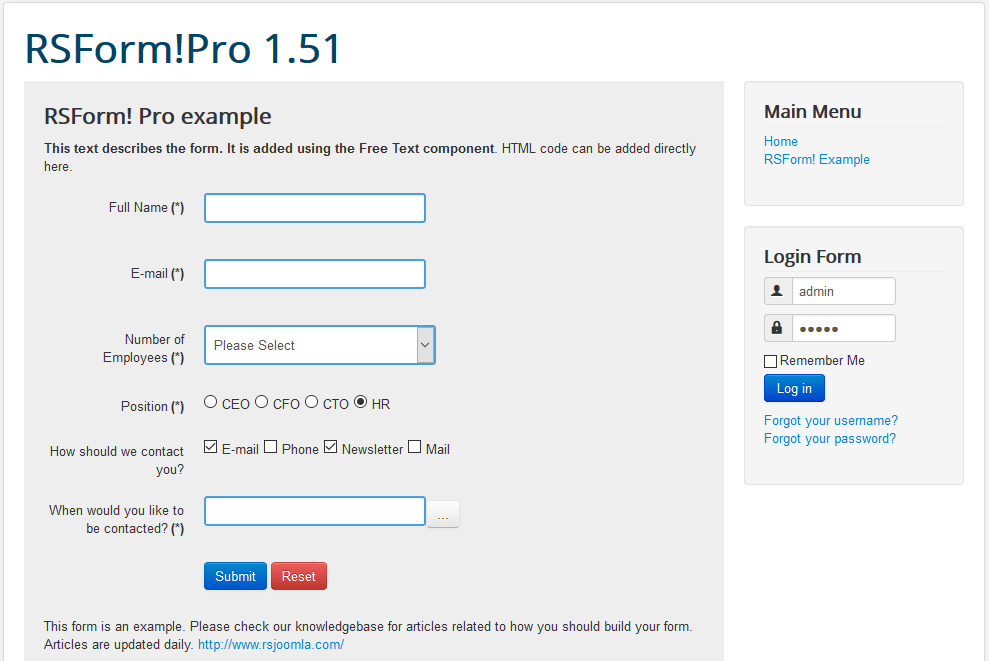Open the Number of Employees dropdown
The image size is (989, 661).
pos(320,345)
